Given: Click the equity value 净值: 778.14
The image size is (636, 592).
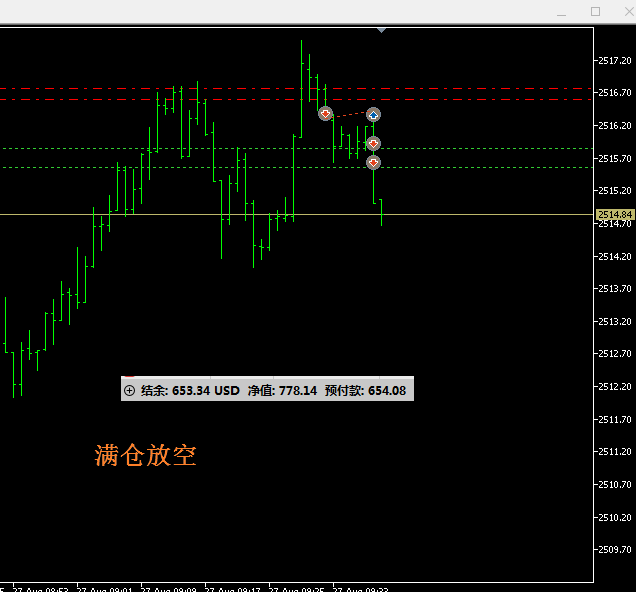Looking at the screenshot, I should 282,390.
